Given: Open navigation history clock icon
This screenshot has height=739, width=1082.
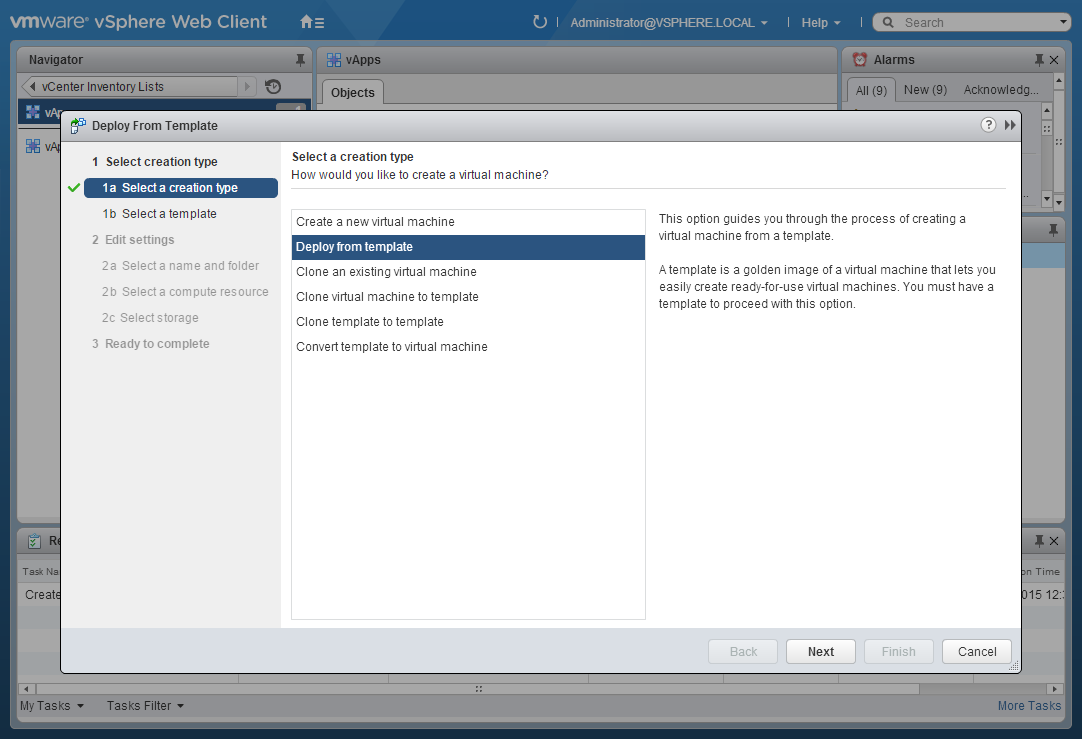Looking at the screenshot, I should [x=273, y=86].
